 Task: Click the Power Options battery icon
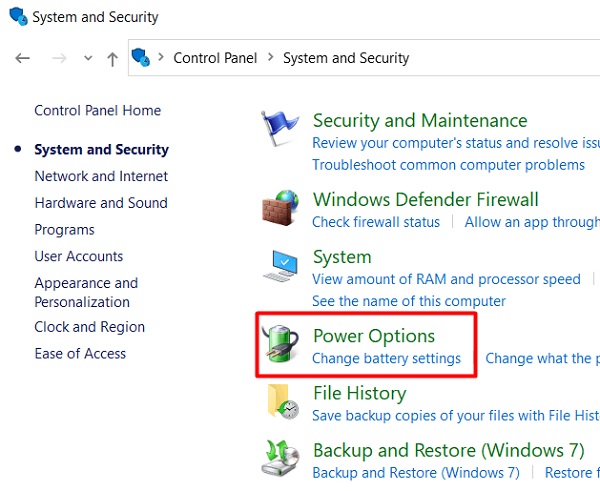tap(280, 344)
